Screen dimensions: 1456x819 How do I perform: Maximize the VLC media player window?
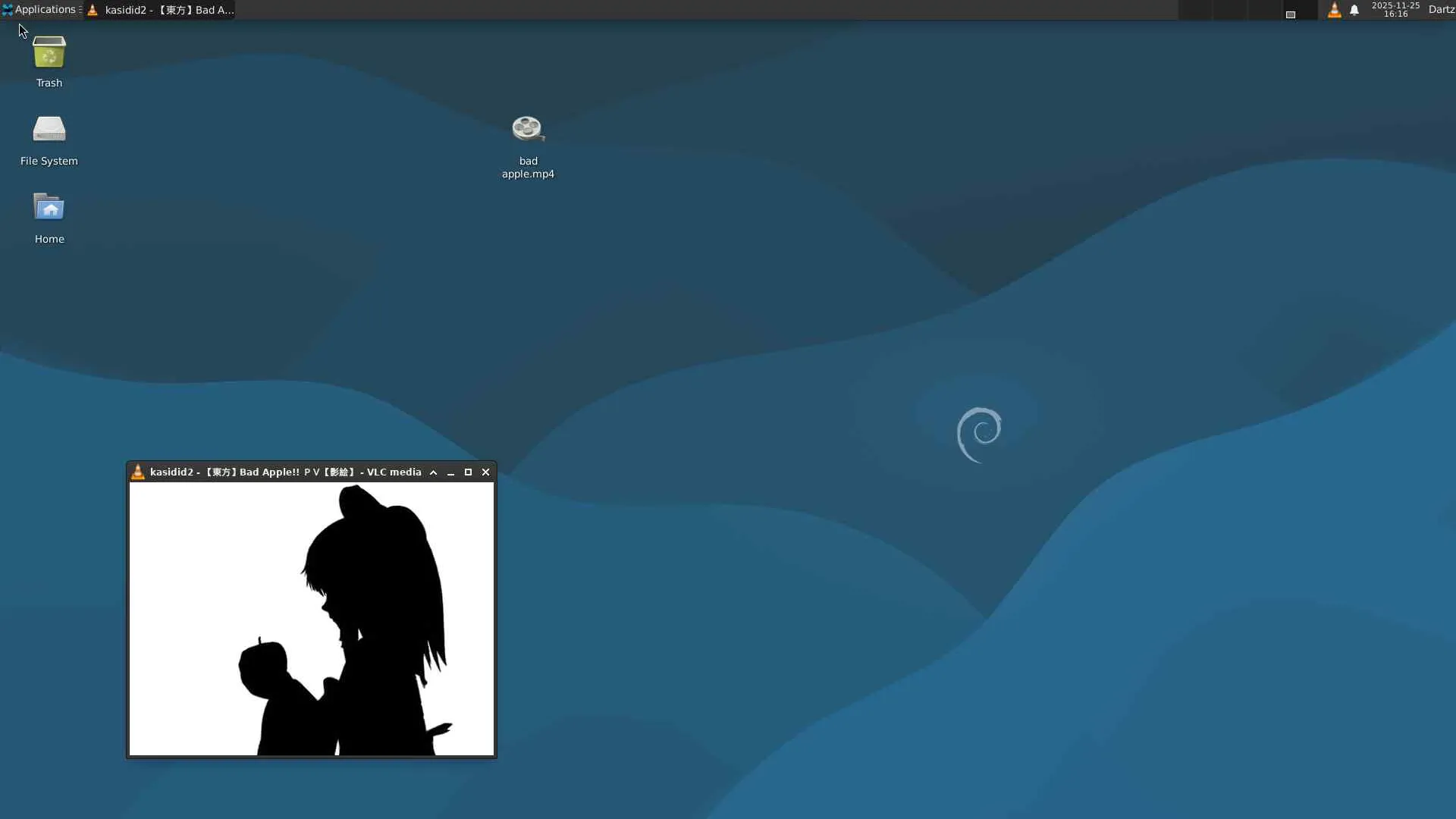pyautogui.click(x=468, y=472)
